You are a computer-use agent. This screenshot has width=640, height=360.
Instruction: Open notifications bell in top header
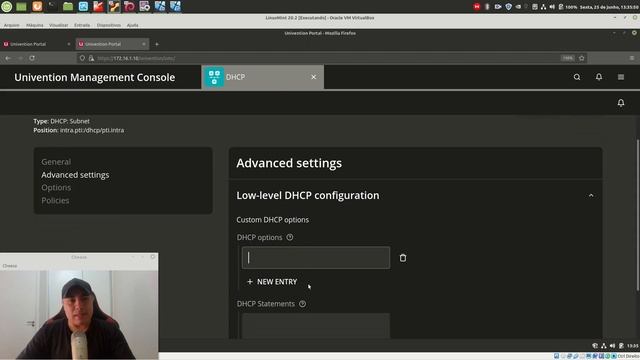pyautogui.click(x=599, y=77)
